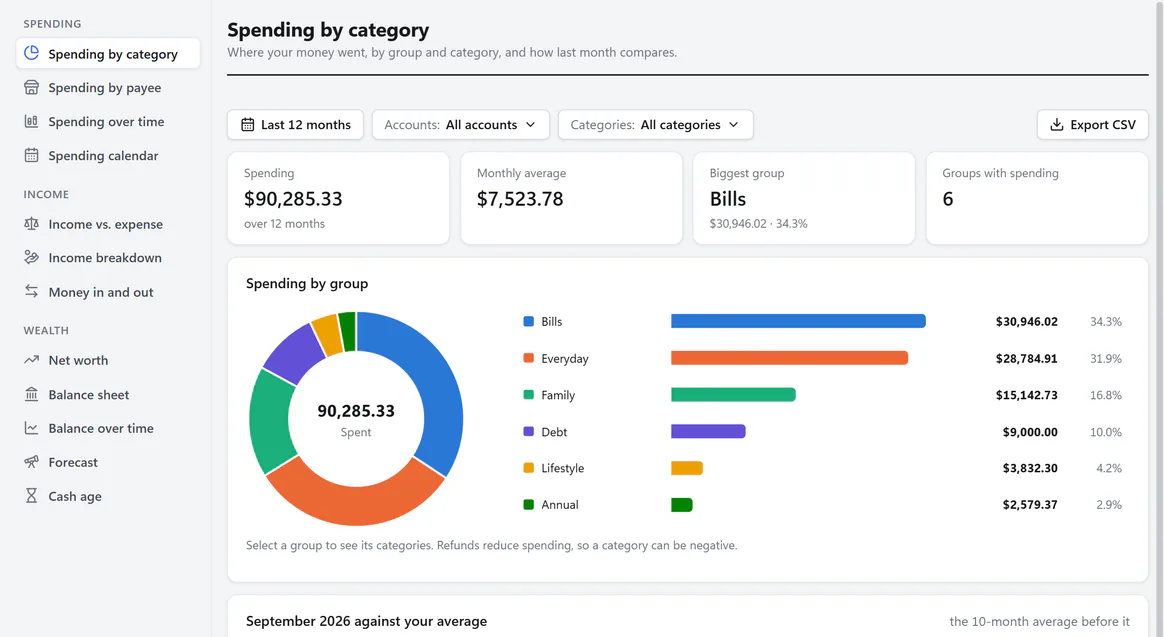Click the purple Debt horizontal bar
This screenshot has width=1164, height=637.
tap(708, 431)
